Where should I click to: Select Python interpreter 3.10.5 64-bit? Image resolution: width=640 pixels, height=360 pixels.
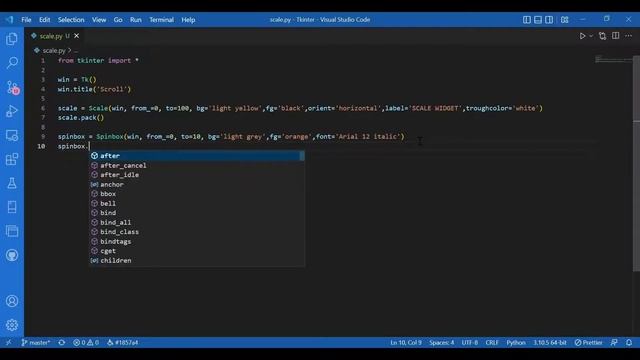(549, 342)
